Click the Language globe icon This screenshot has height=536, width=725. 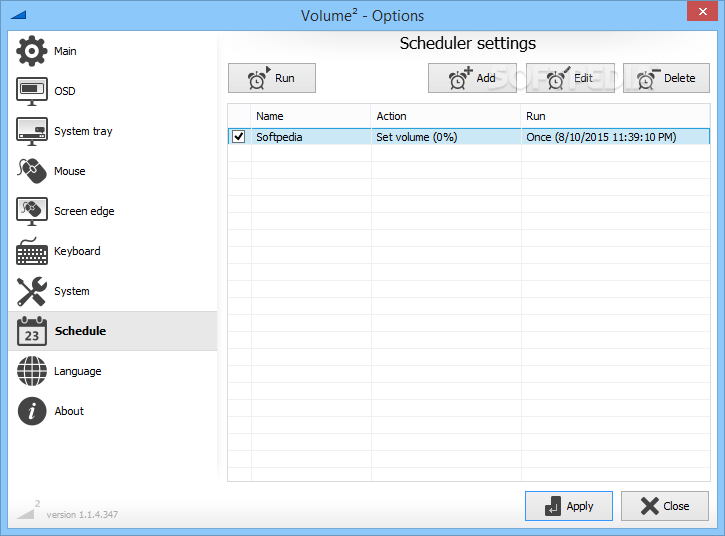31,371
